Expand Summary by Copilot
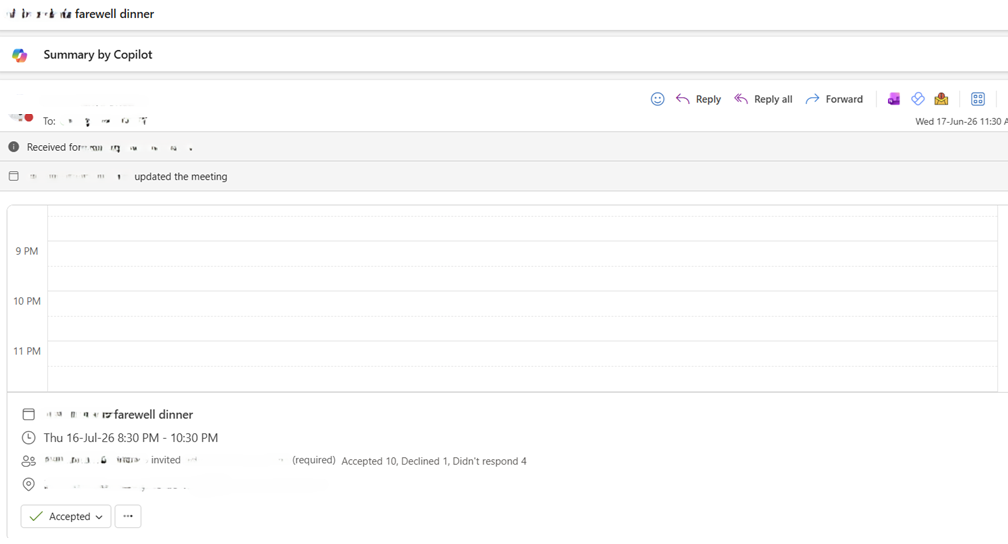The height and width of the screenshot is (544, 1008). [98, 55]
